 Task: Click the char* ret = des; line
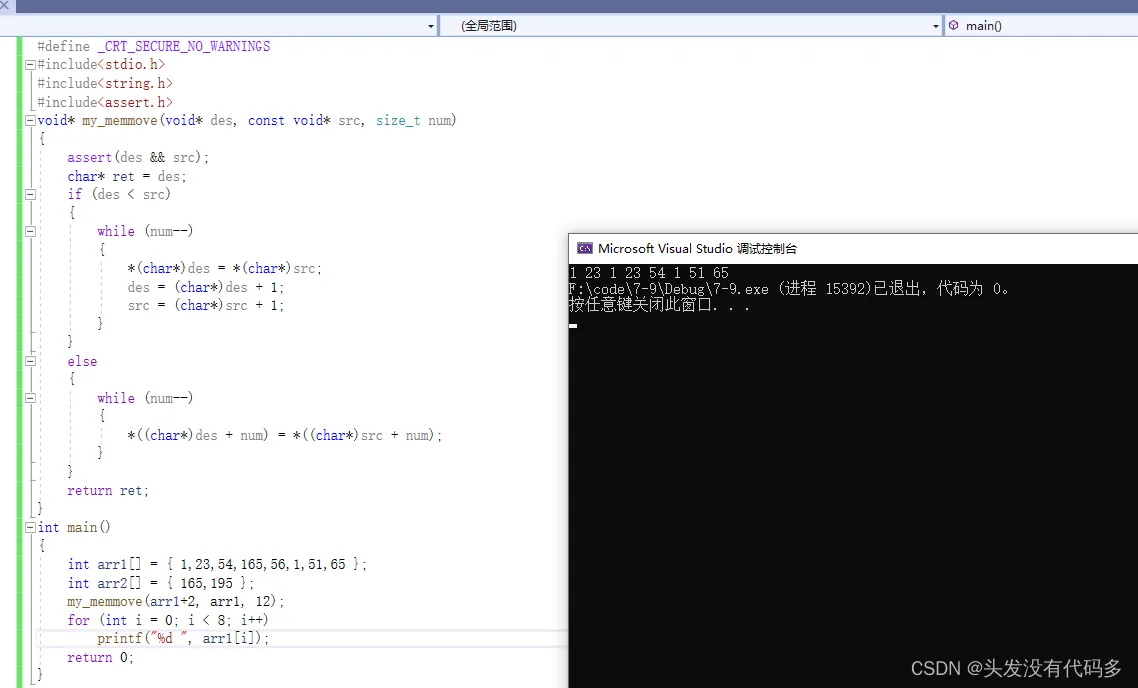coord(127,176)
